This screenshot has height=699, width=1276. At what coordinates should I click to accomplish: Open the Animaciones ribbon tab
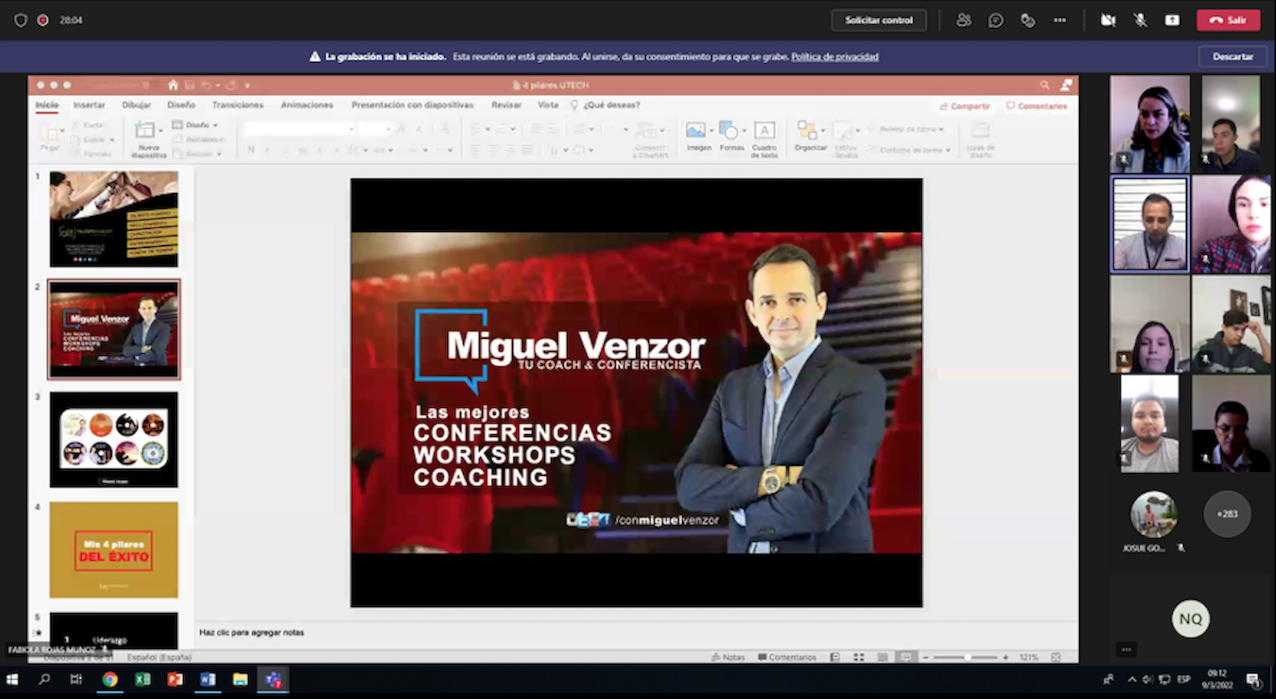pyautogui.click(x=307, y=105)
